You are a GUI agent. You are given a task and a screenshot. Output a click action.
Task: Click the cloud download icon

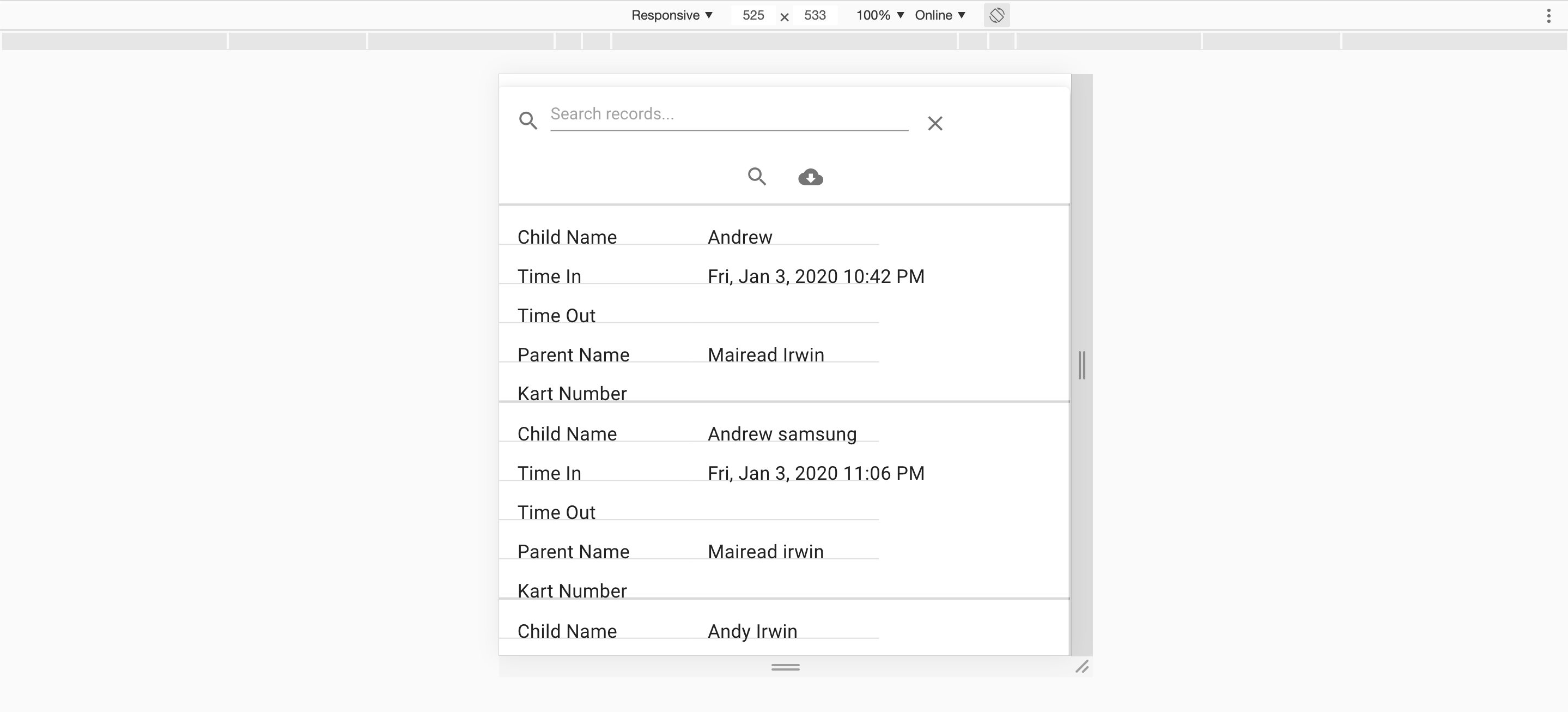pos(811,177)
